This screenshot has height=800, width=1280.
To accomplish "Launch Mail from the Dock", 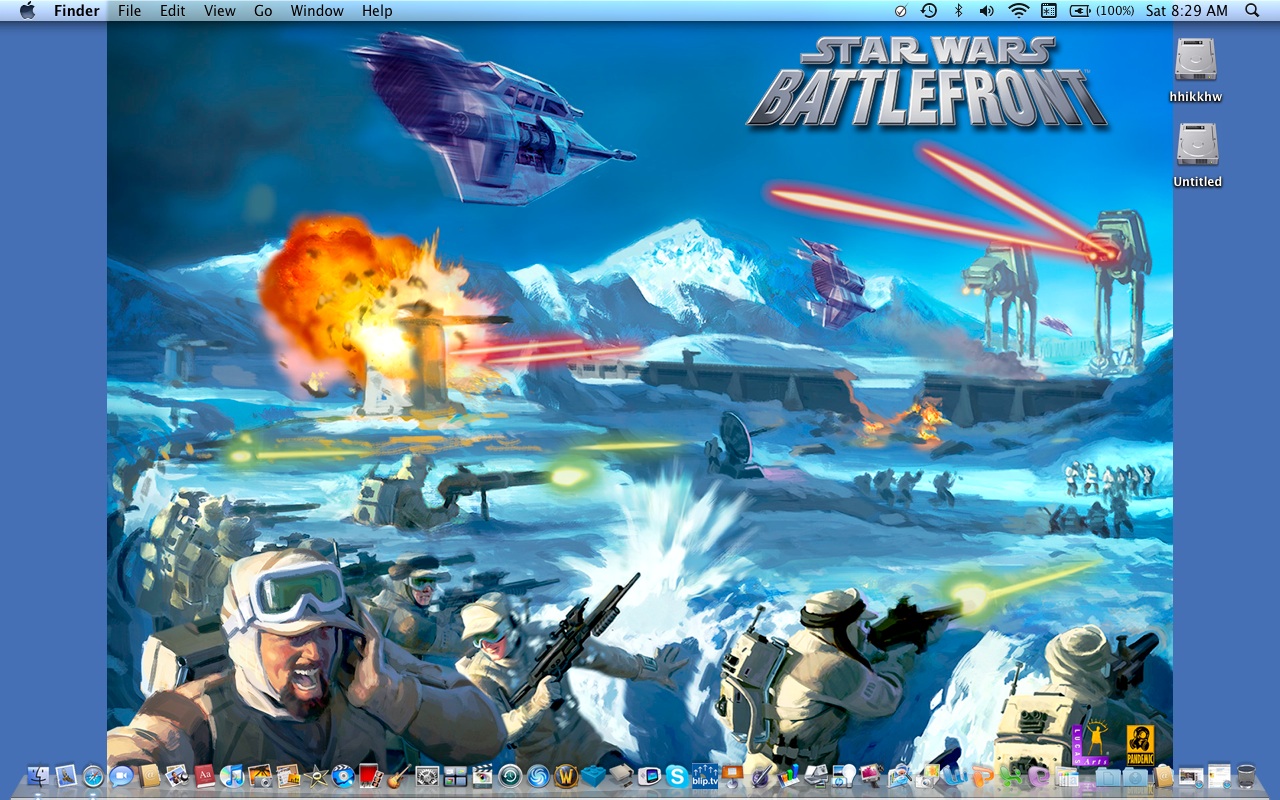I will (66, 776).
